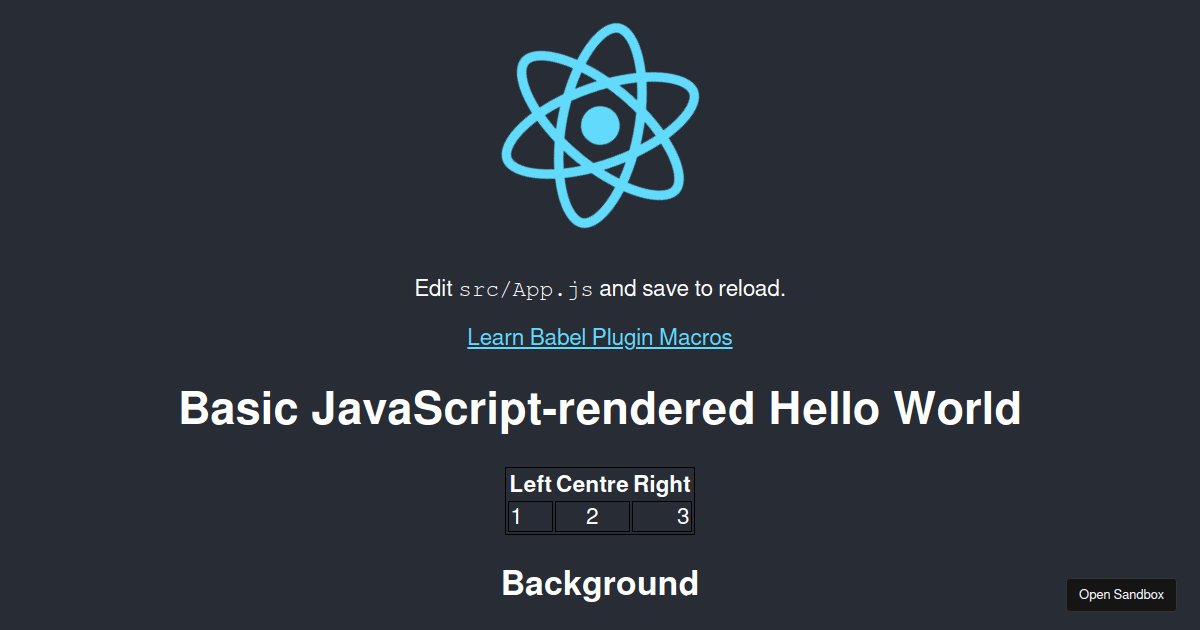Click the nucleus dot of the React logo
This screenshot has height=630, width=1200.
(600, 125)
